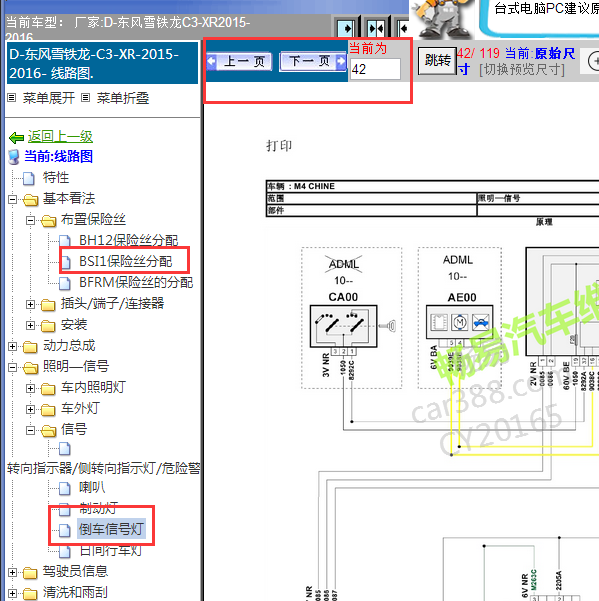Click the green back arrow icon
This screenshot has width=599, height=601.
tap(16, 137)
